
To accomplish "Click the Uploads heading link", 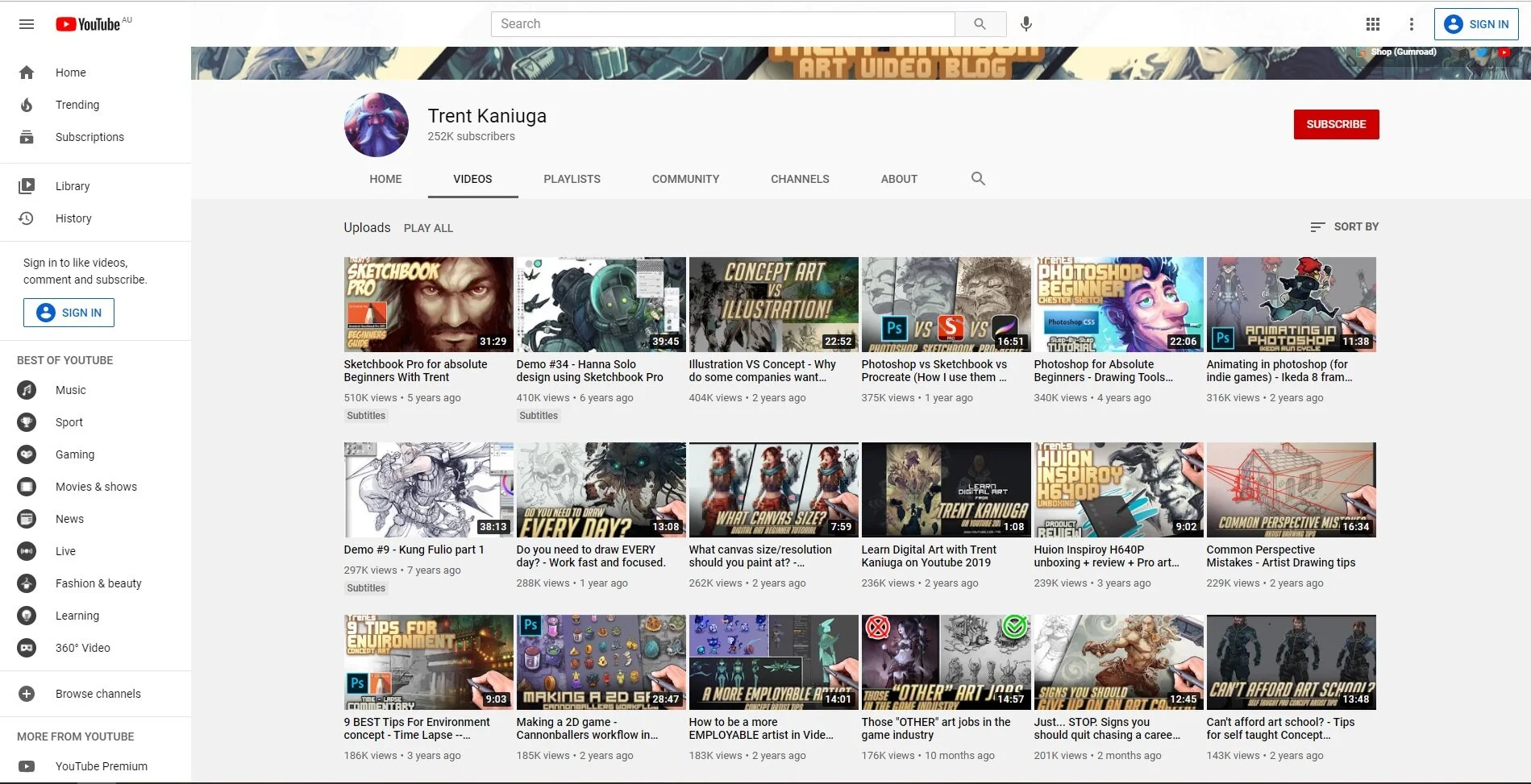I will (367, 227).
